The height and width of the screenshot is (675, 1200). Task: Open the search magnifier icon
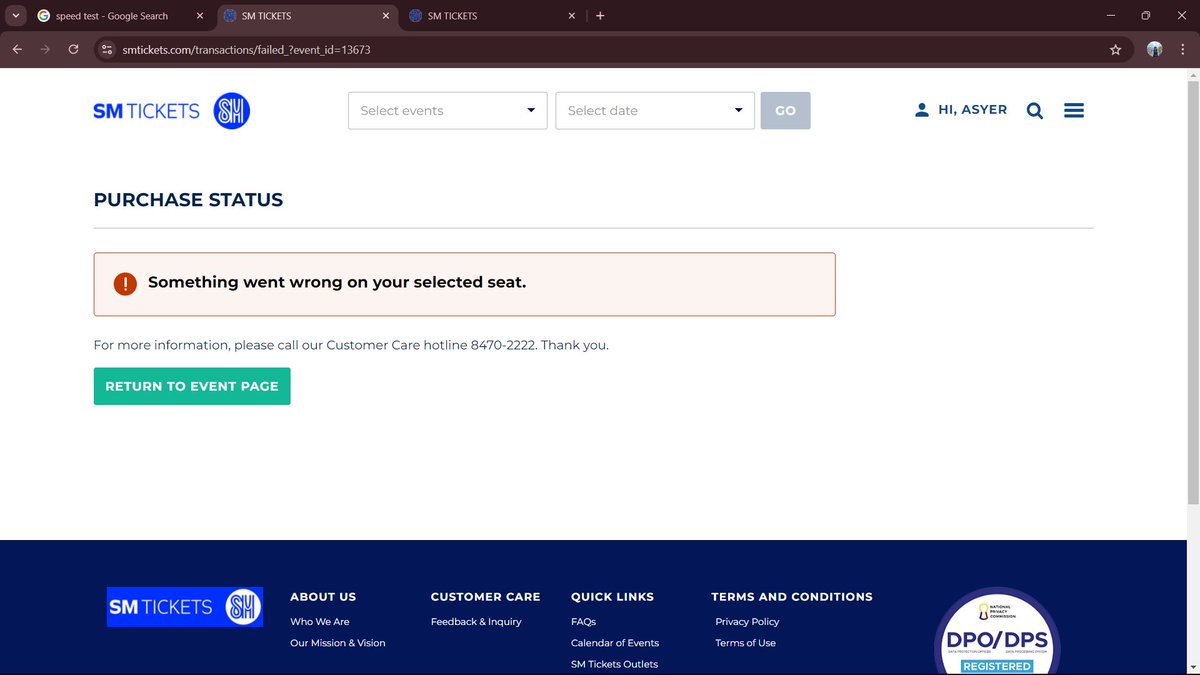1035,111
